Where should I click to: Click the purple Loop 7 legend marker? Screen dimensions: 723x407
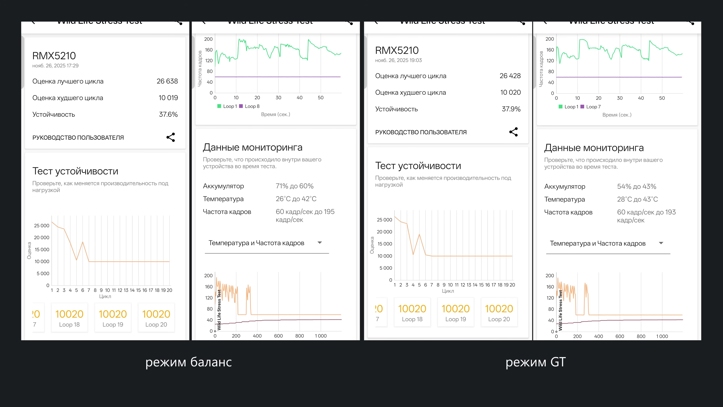[x=582, y=106]
